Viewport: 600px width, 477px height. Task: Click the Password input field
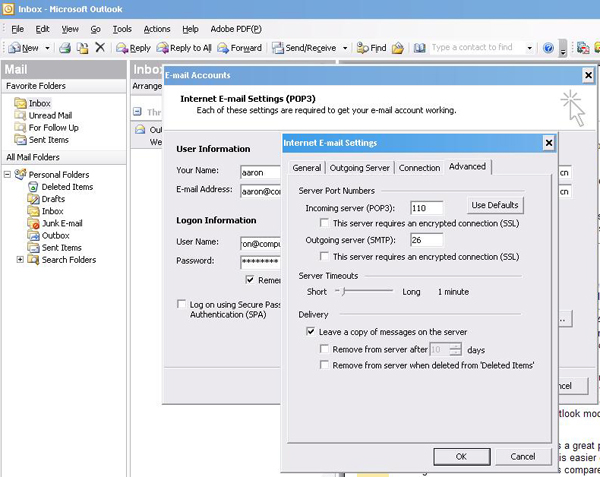click(261, 262)
